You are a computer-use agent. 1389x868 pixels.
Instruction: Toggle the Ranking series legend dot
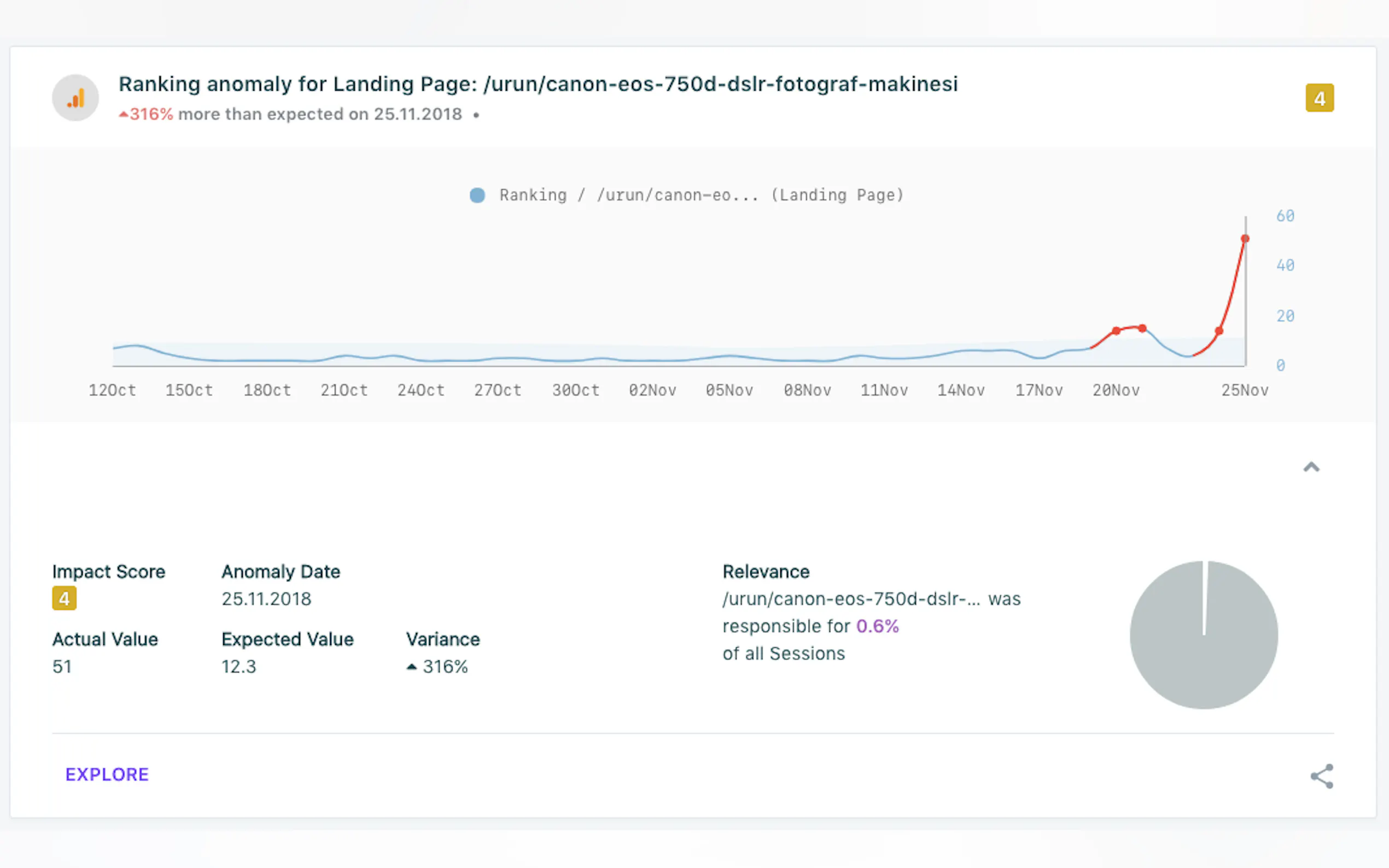click(477, 195)
